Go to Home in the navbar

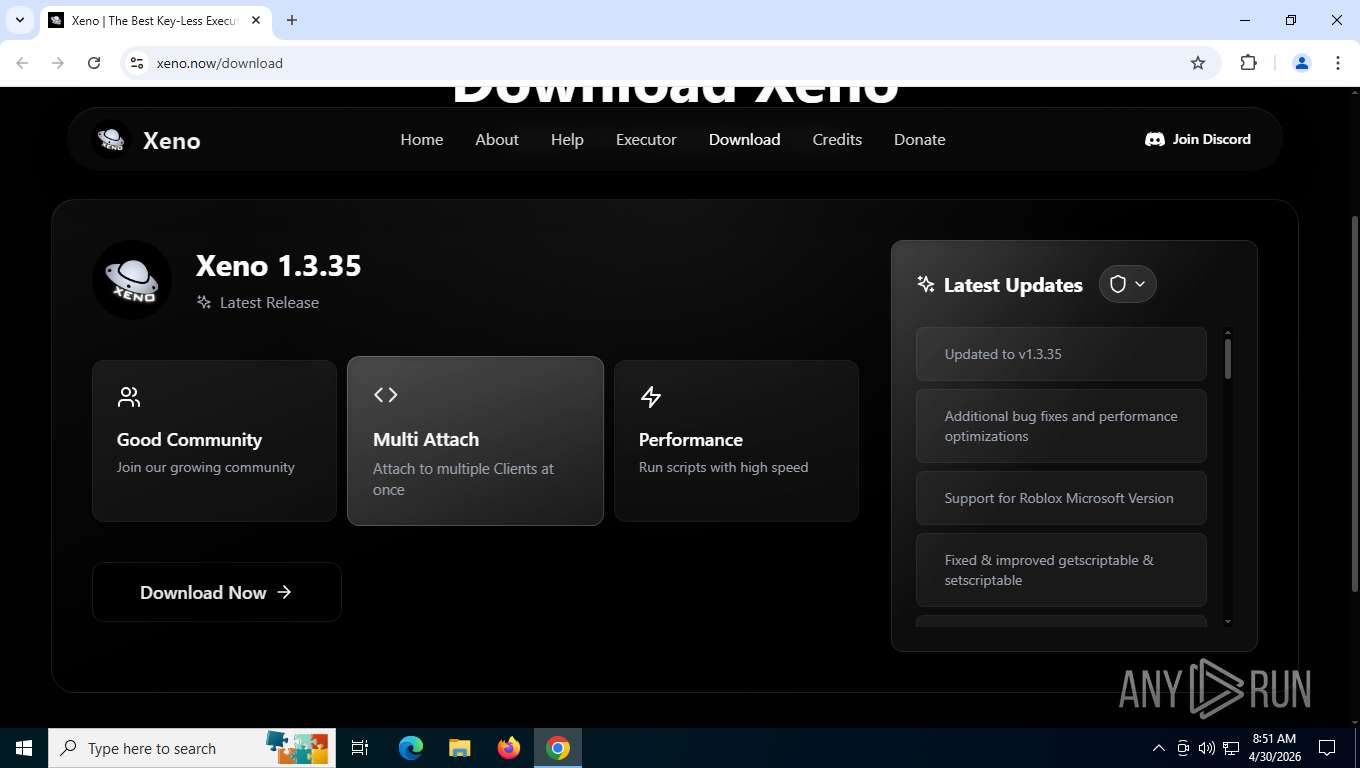422,140
